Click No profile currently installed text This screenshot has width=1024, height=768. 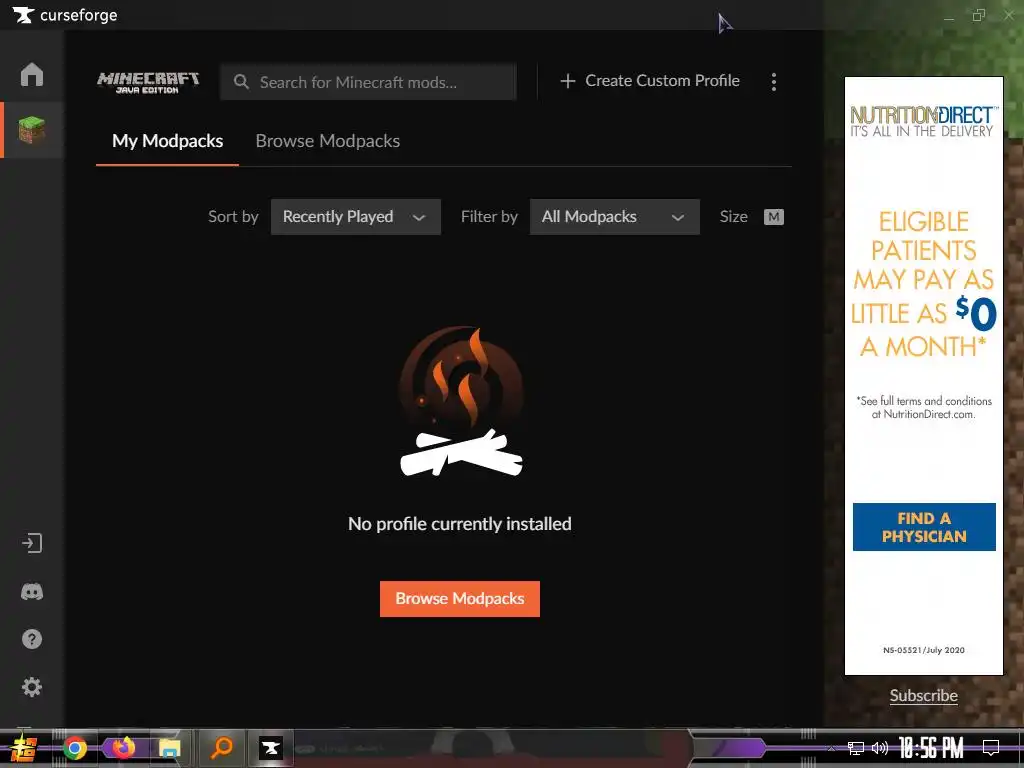pyautogui.click(x=460, y=524)
